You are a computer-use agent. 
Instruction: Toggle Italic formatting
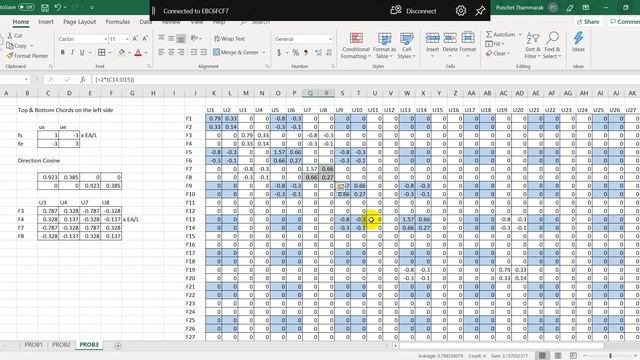pyautogui.click(x=72, y=52)
